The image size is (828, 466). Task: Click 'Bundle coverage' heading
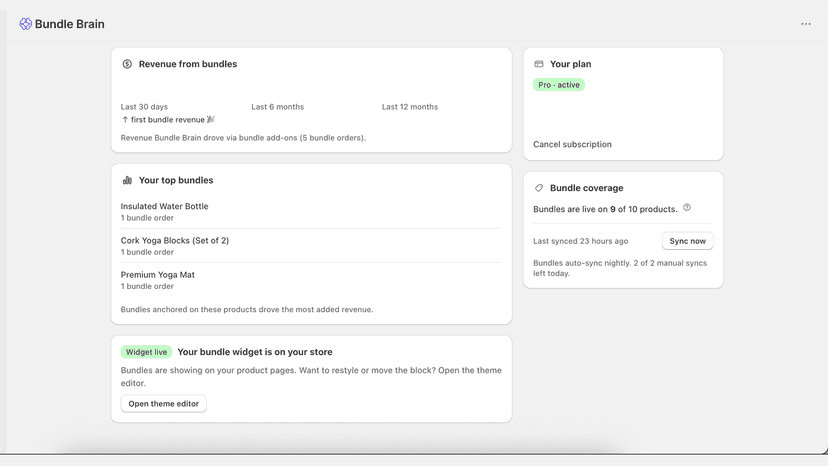587,188
